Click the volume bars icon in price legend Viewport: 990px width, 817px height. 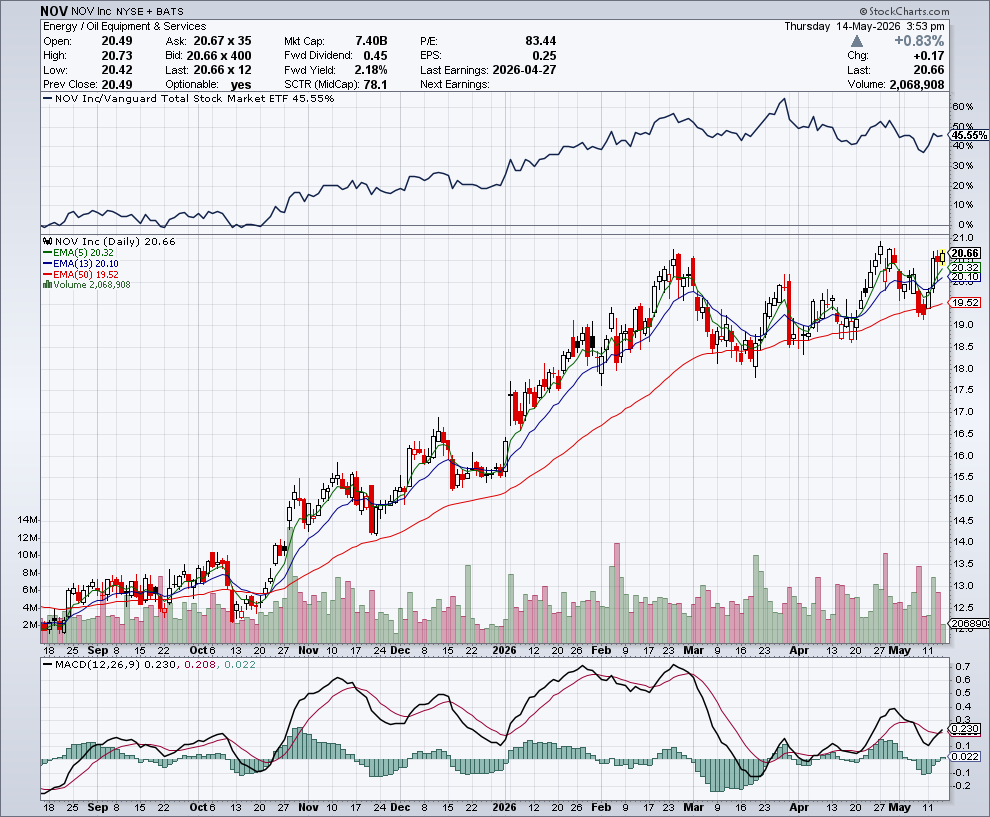point(47,285)
